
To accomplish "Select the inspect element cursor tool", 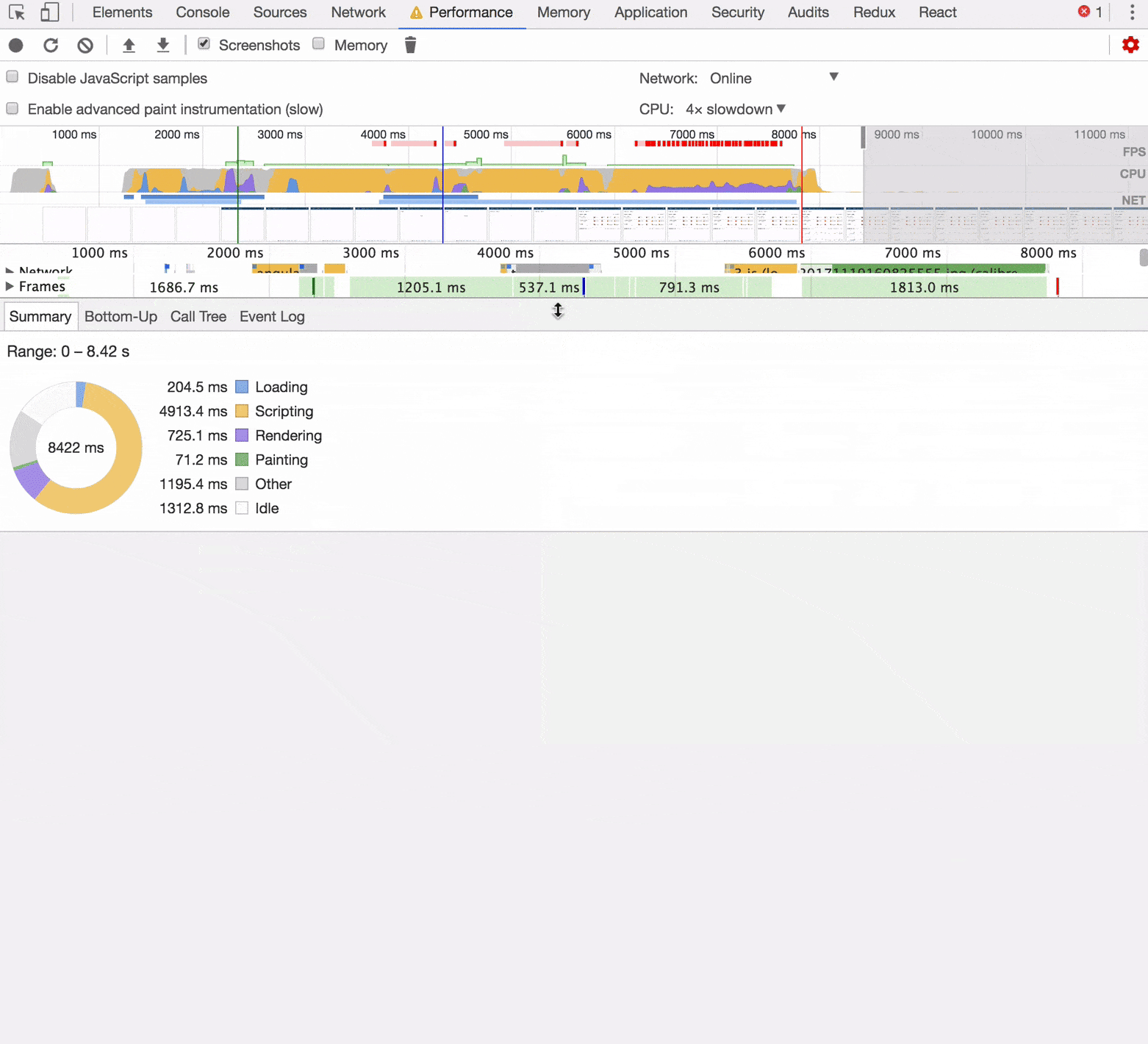I will (x=16, y=12).
